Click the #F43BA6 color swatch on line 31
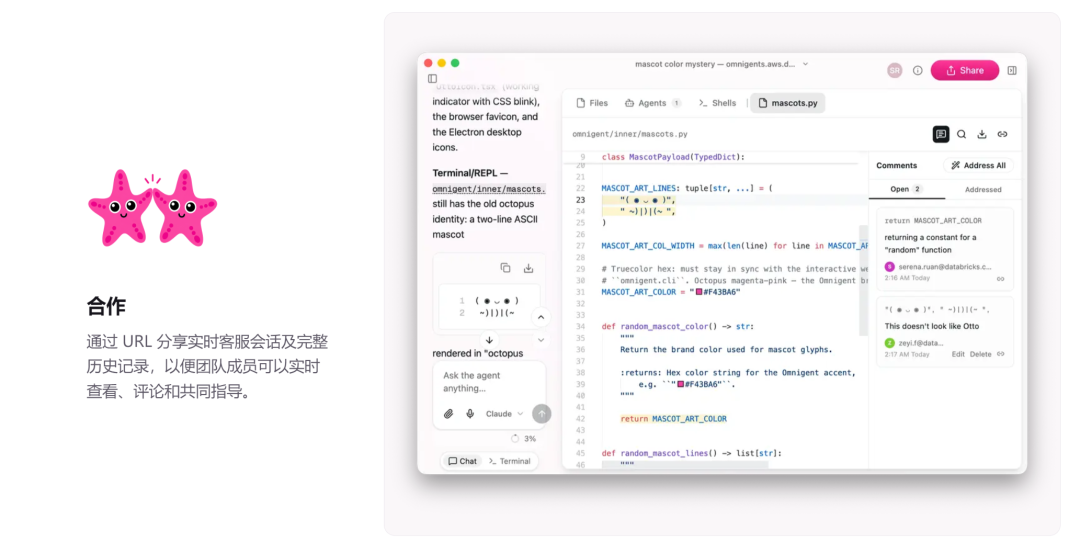The image size is (1080, 553). click(x=698, y=292)
